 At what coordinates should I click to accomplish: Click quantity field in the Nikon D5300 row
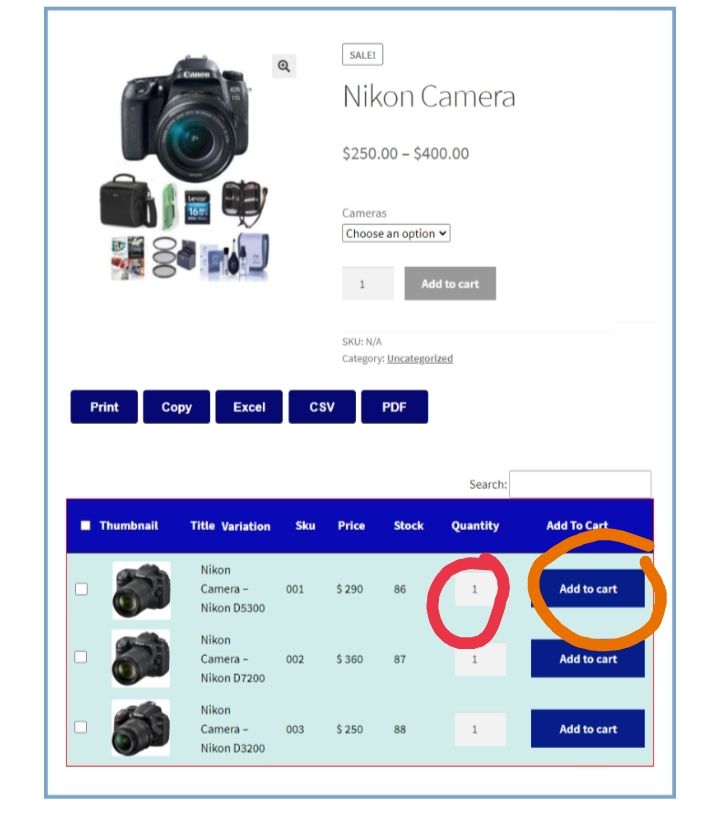coord(480,589)
